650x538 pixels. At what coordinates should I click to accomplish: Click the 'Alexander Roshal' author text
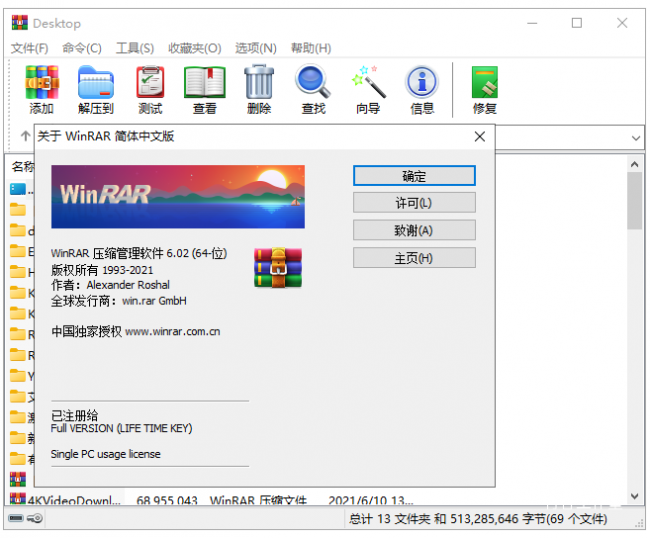coord(128,285)
